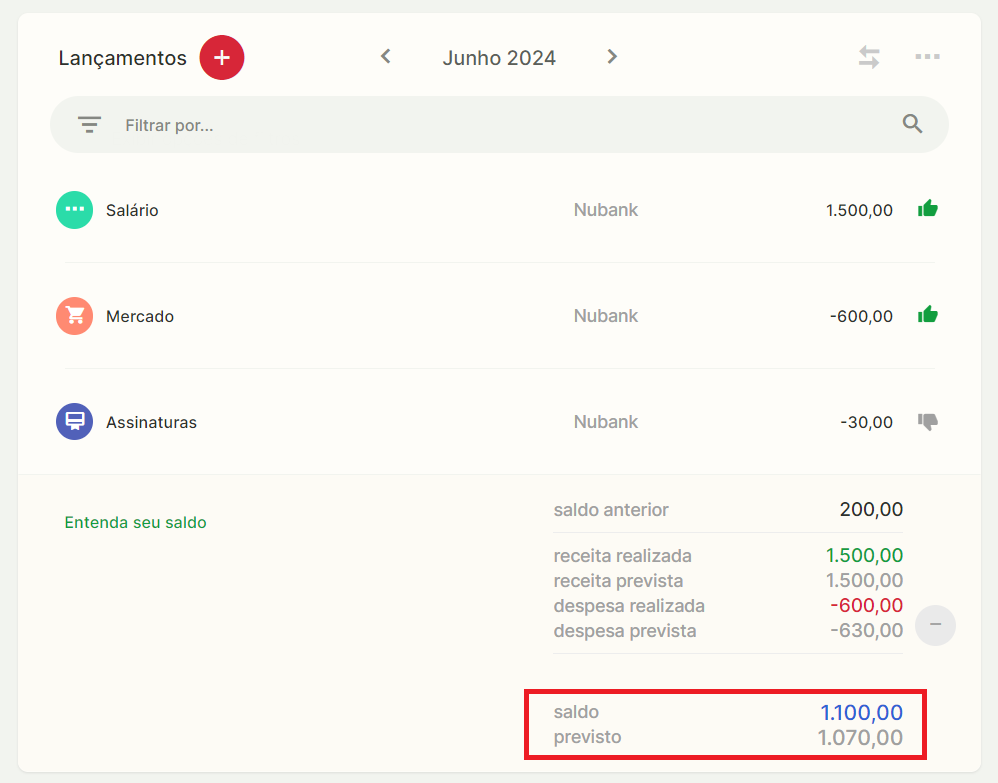998x783 pixels.
Task: Click the previsto value 1.070,00
Action: (x=860, y=738)
